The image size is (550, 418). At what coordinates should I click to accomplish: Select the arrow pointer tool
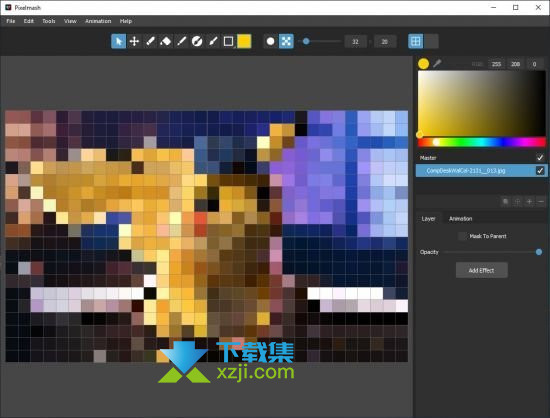coord(119,41)
